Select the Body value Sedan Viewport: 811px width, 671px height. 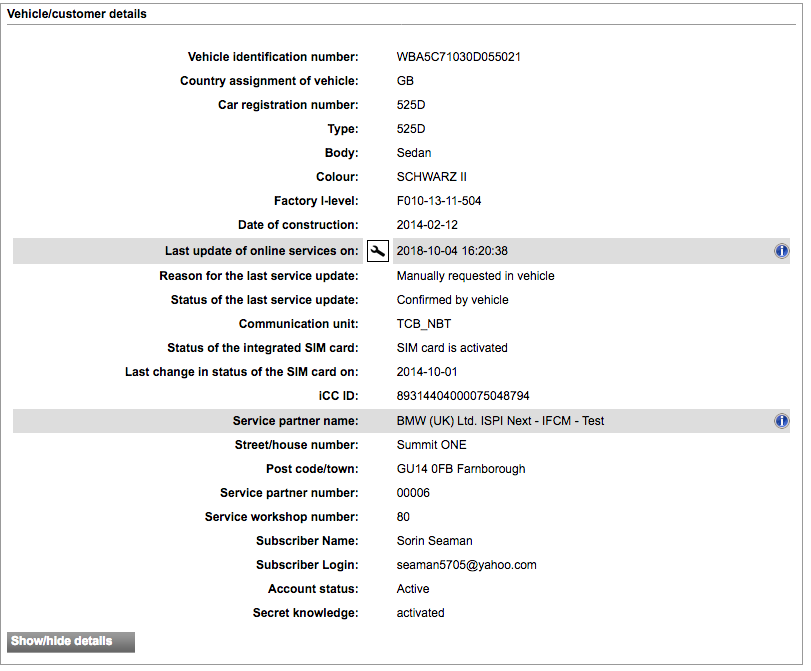click(414, 153)
